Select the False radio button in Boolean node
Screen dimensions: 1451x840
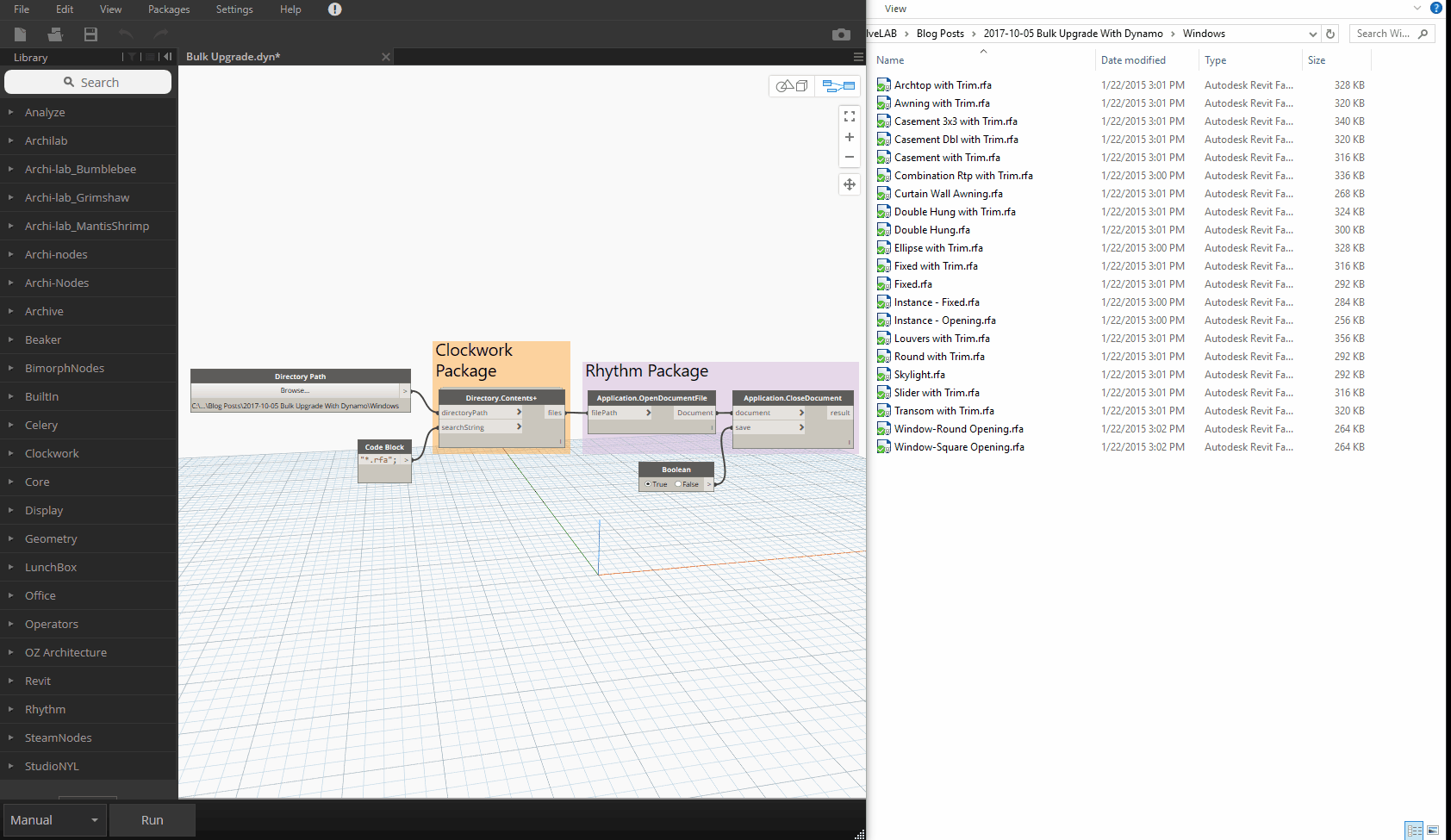click(x=678, y=484)
